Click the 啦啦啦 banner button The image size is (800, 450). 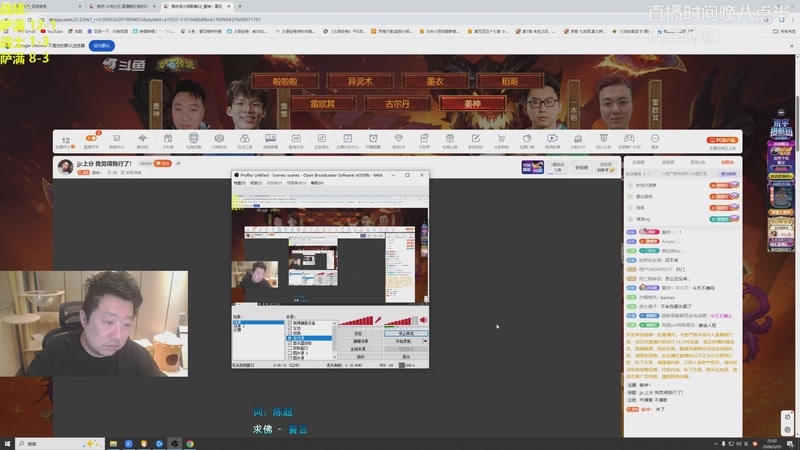coord(285,81)
